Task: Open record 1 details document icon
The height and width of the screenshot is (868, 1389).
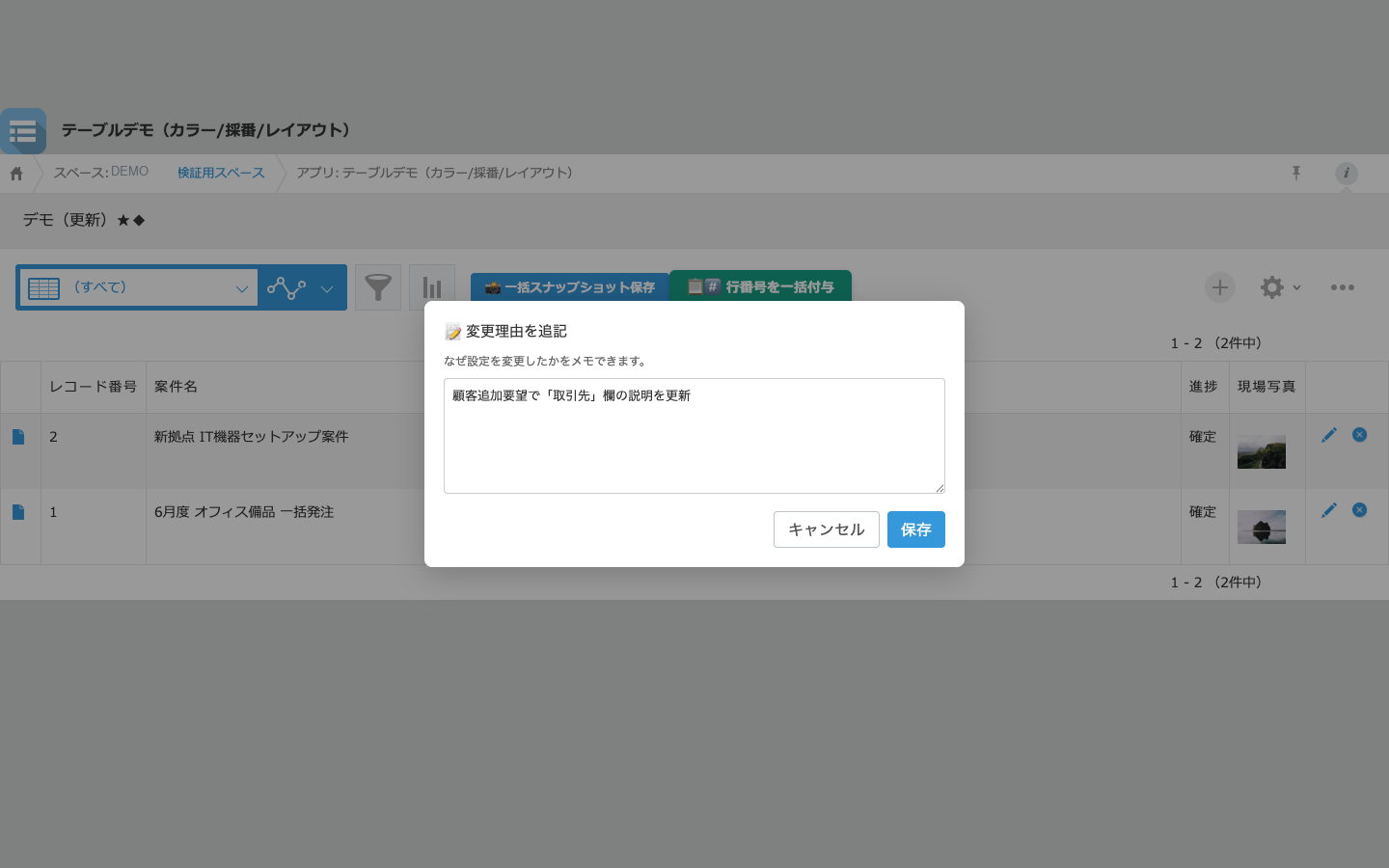Action: pyautogui.click(x=18, y=512)
